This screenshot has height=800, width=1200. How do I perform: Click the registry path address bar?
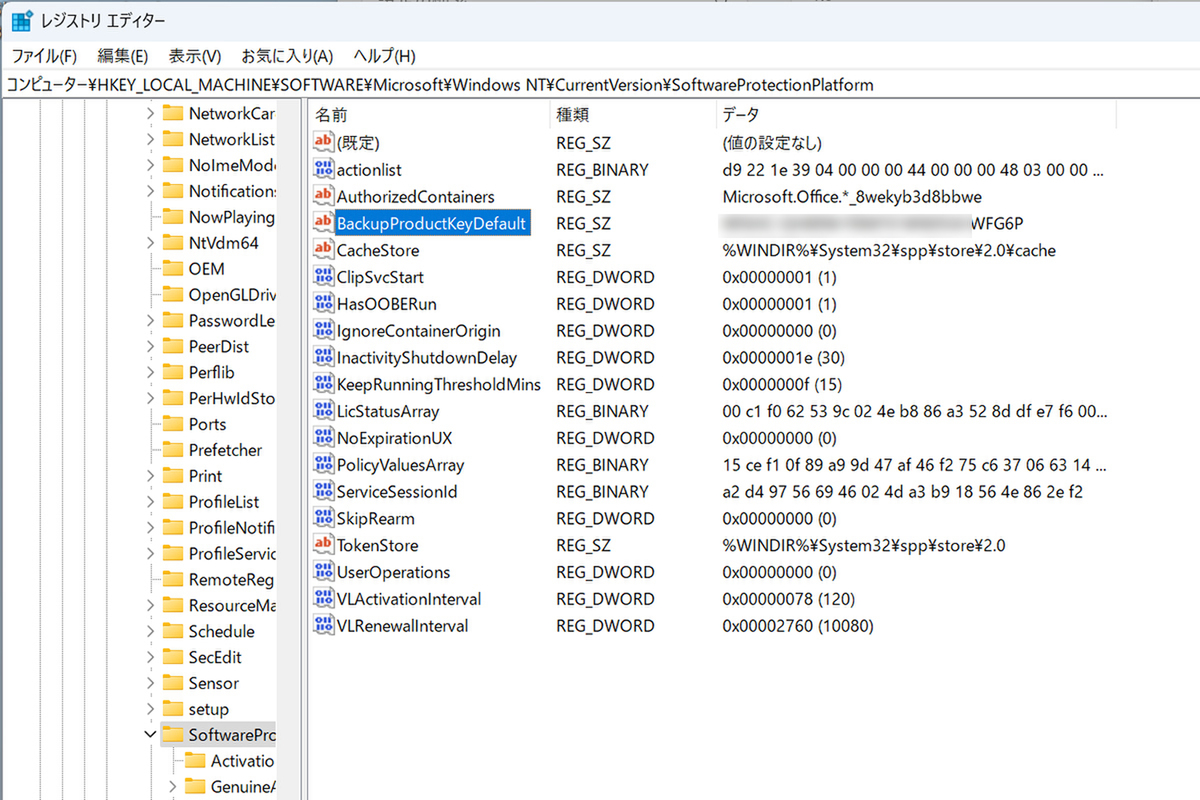(x=600, y=85)
